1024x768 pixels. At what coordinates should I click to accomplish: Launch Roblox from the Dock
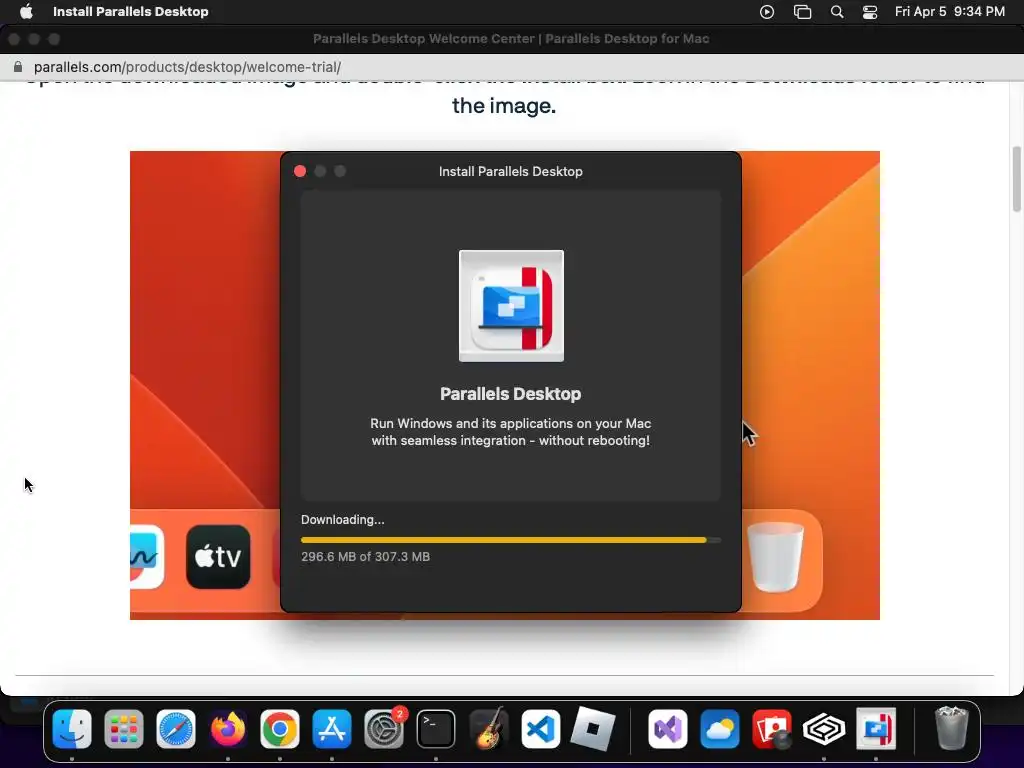592,729
